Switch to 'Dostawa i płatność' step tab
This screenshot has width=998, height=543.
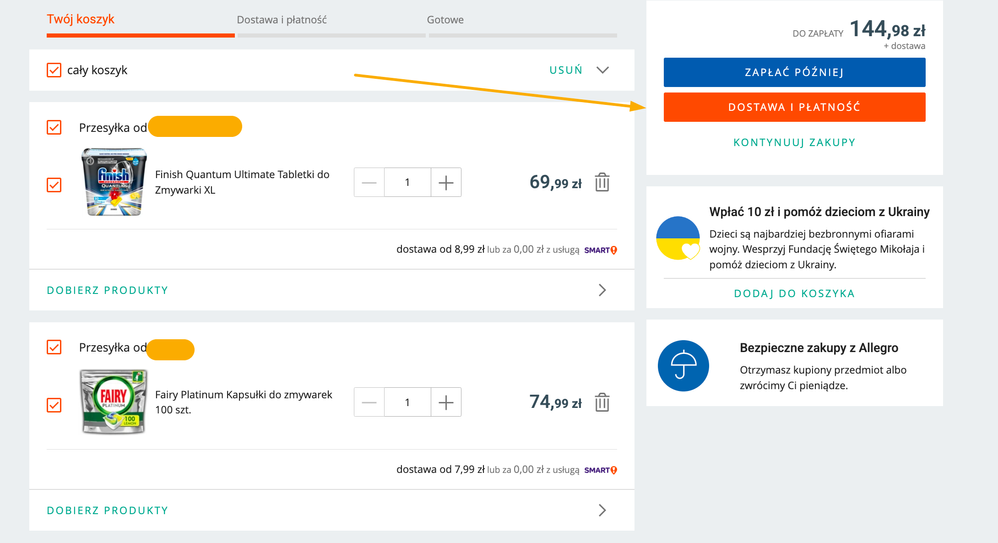tap(282, 20)
